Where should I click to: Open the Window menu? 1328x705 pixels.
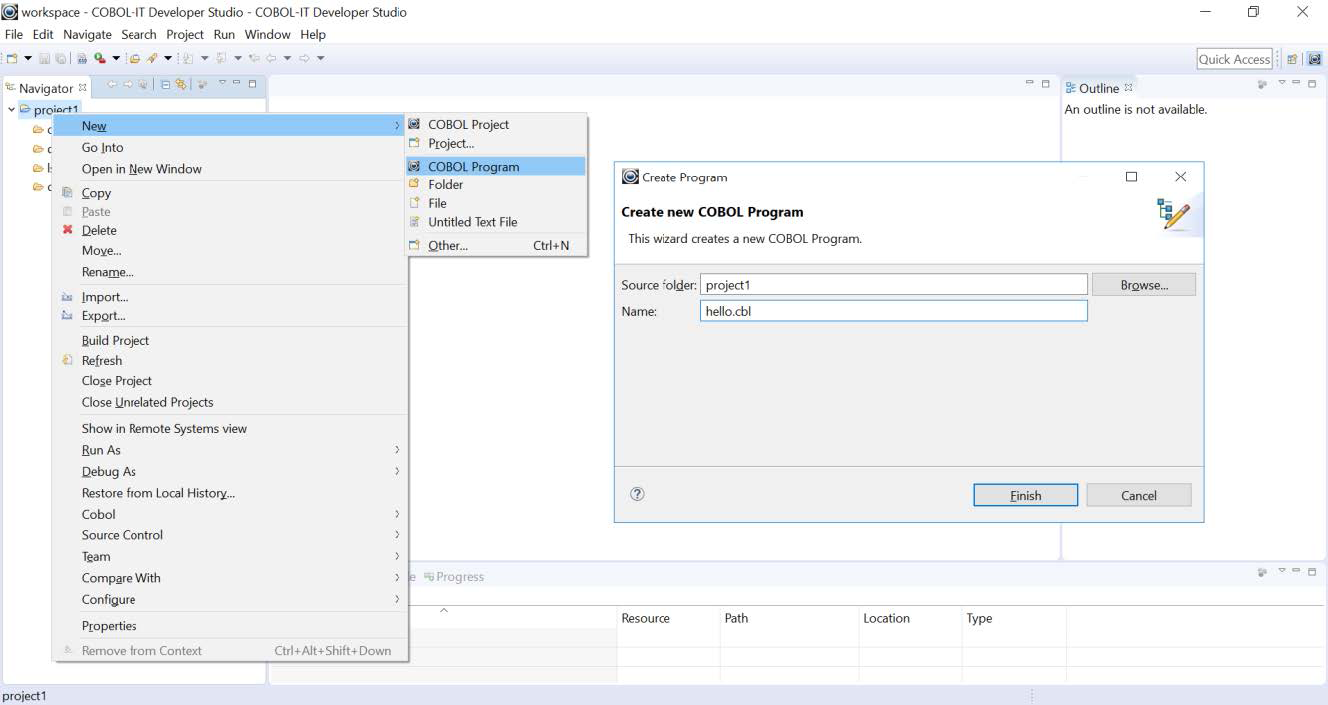coord(267,34)
